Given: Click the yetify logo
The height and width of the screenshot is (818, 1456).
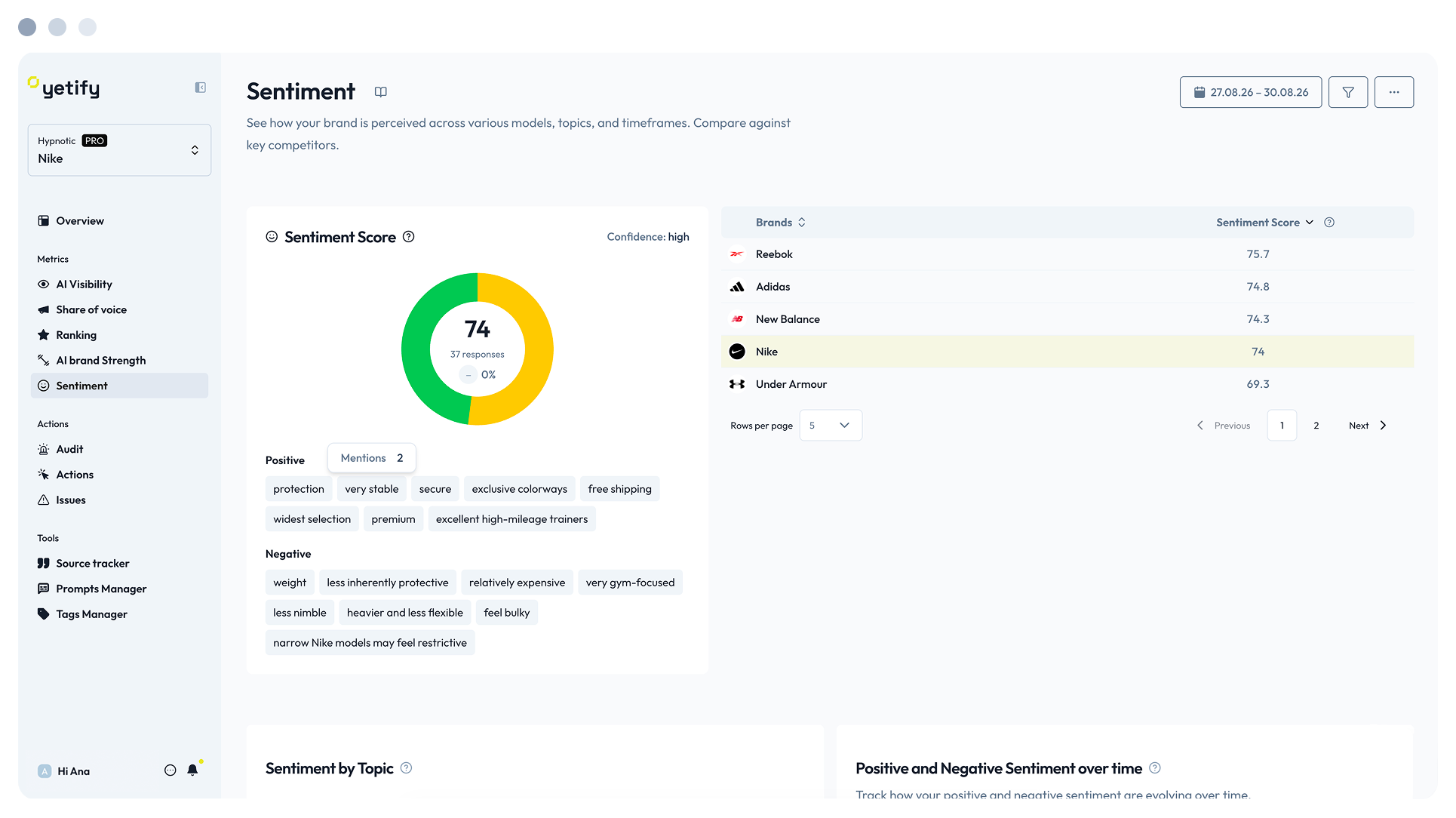Looking at the screenshot, I should 63,88.
